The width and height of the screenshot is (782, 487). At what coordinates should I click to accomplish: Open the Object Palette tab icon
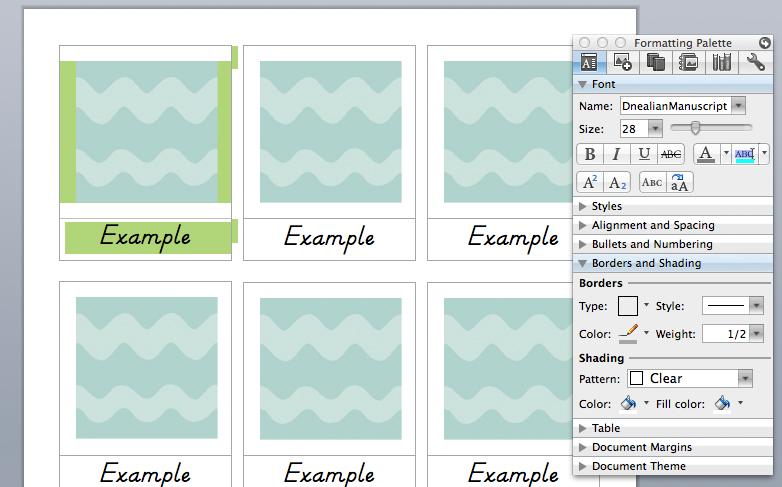(x=622, y=62)
